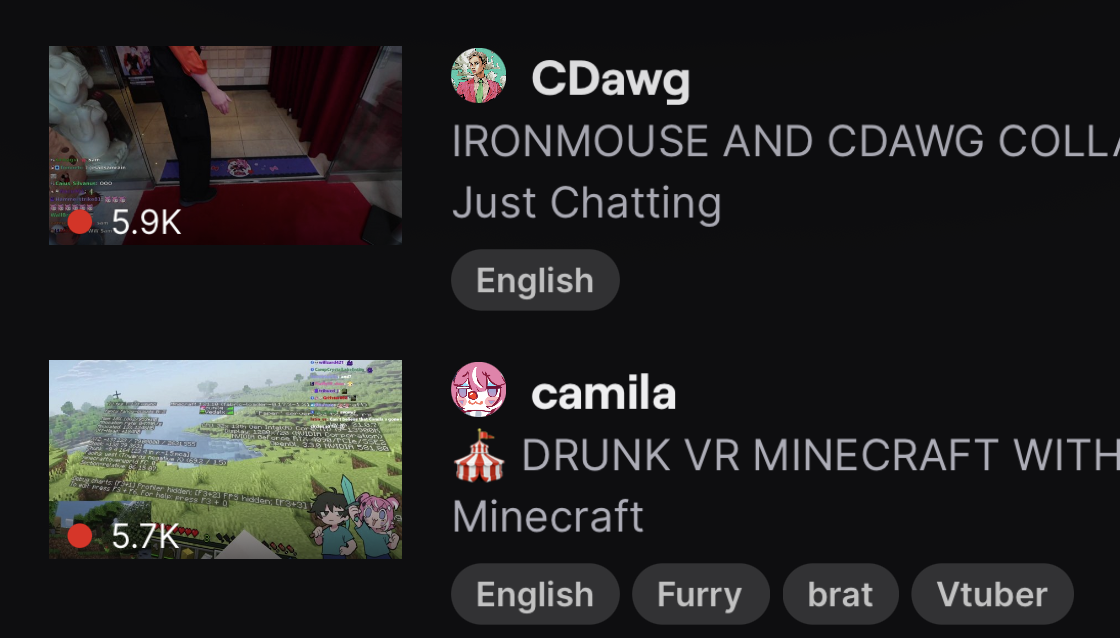Screen dimensions: 1120x638
Task: Click the red live dot on CDawg's thumbnail
Action: 80,221
